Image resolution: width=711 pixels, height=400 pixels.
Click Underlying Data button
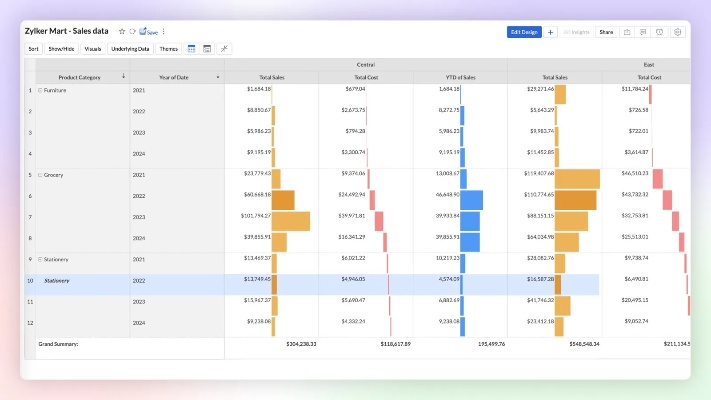click(x=130, y=48)
